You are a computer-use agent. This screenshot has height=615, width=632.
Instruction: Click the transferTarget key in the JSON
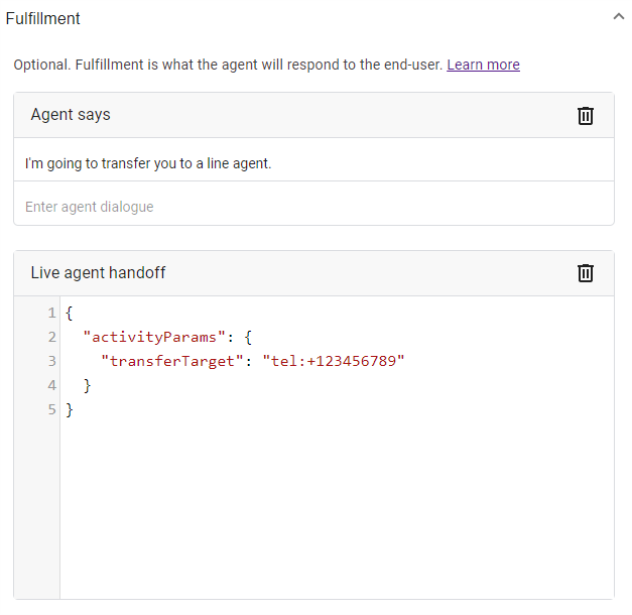coord(172,361)
